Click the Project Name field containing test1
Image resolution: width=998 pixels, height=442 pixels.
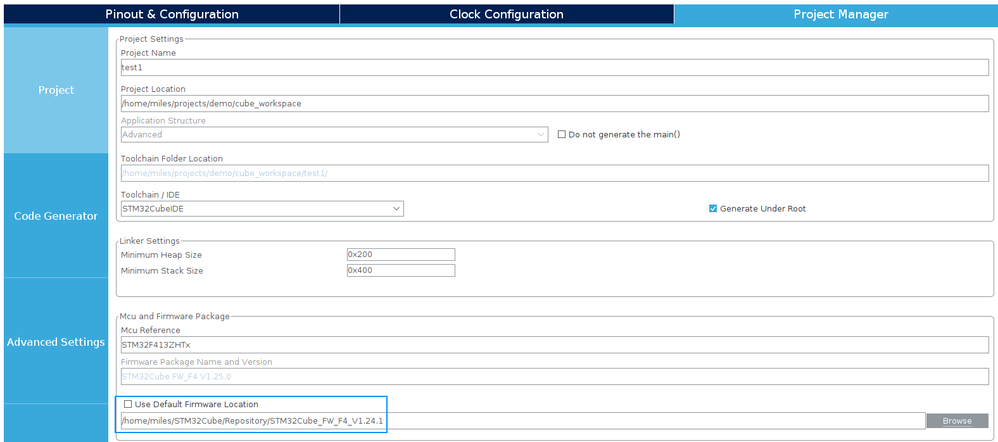tap(554, 67)
